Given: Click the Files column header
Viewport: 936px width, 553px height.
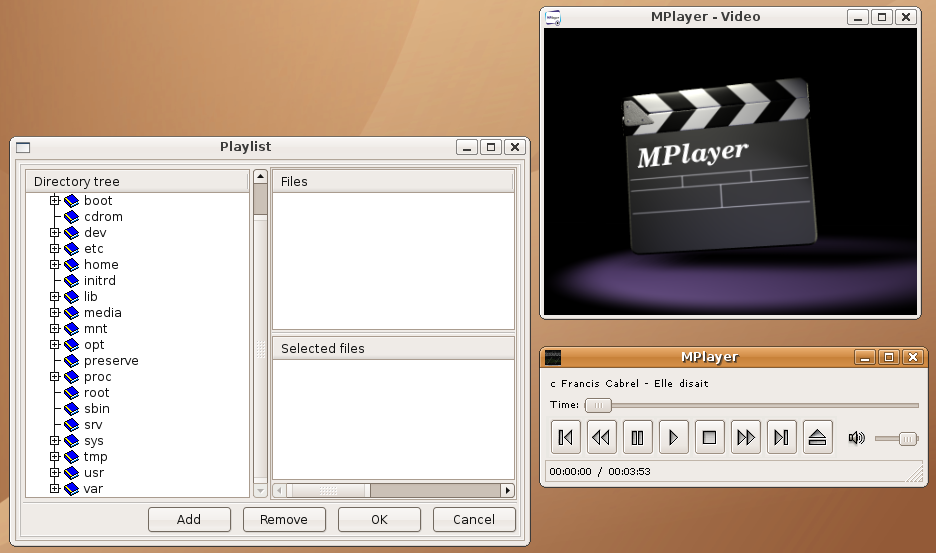Looking at the screenshot, I should 393,182.
